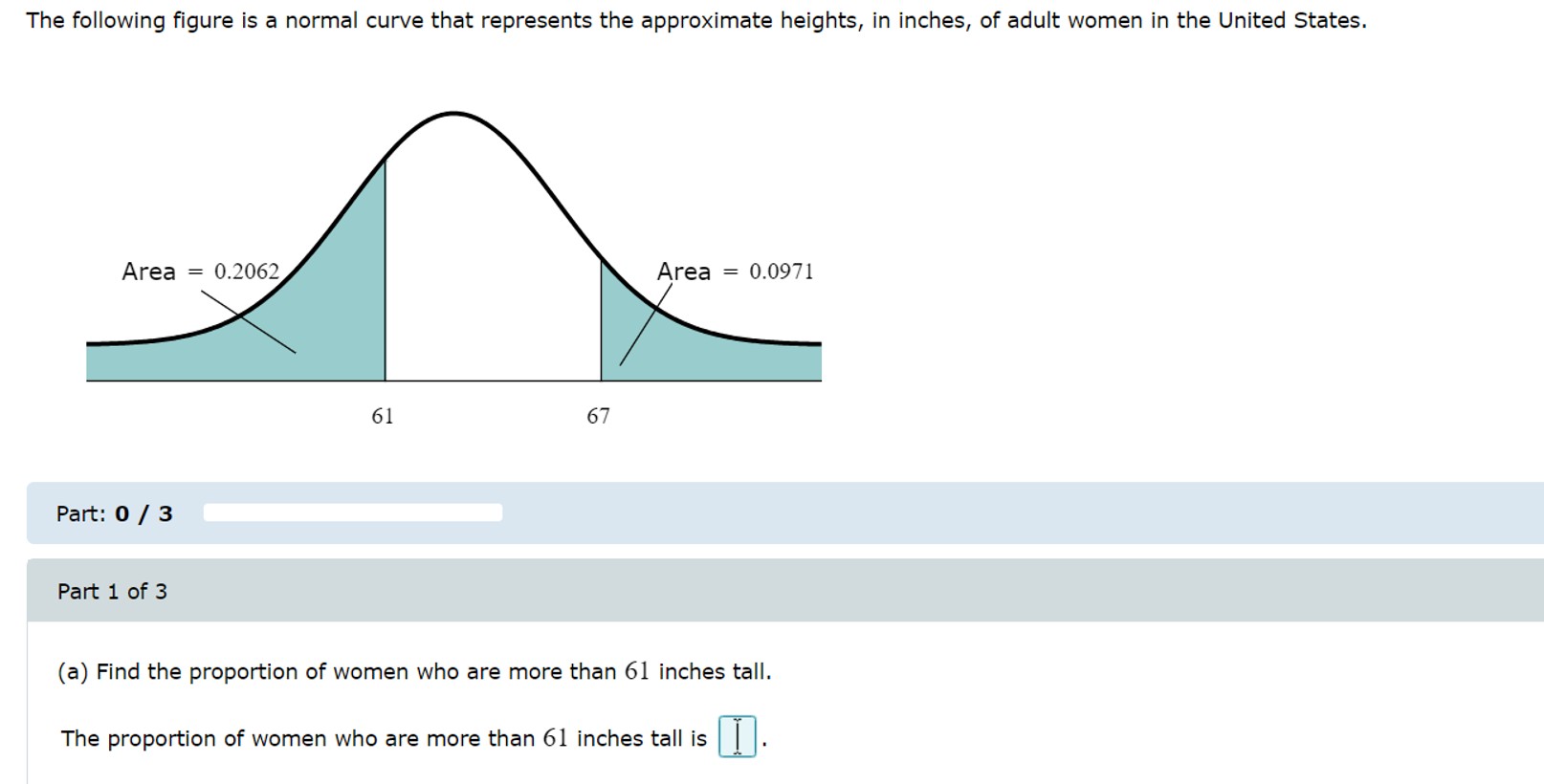
Task: Click the 61 axis label
Action: [384, 415]
